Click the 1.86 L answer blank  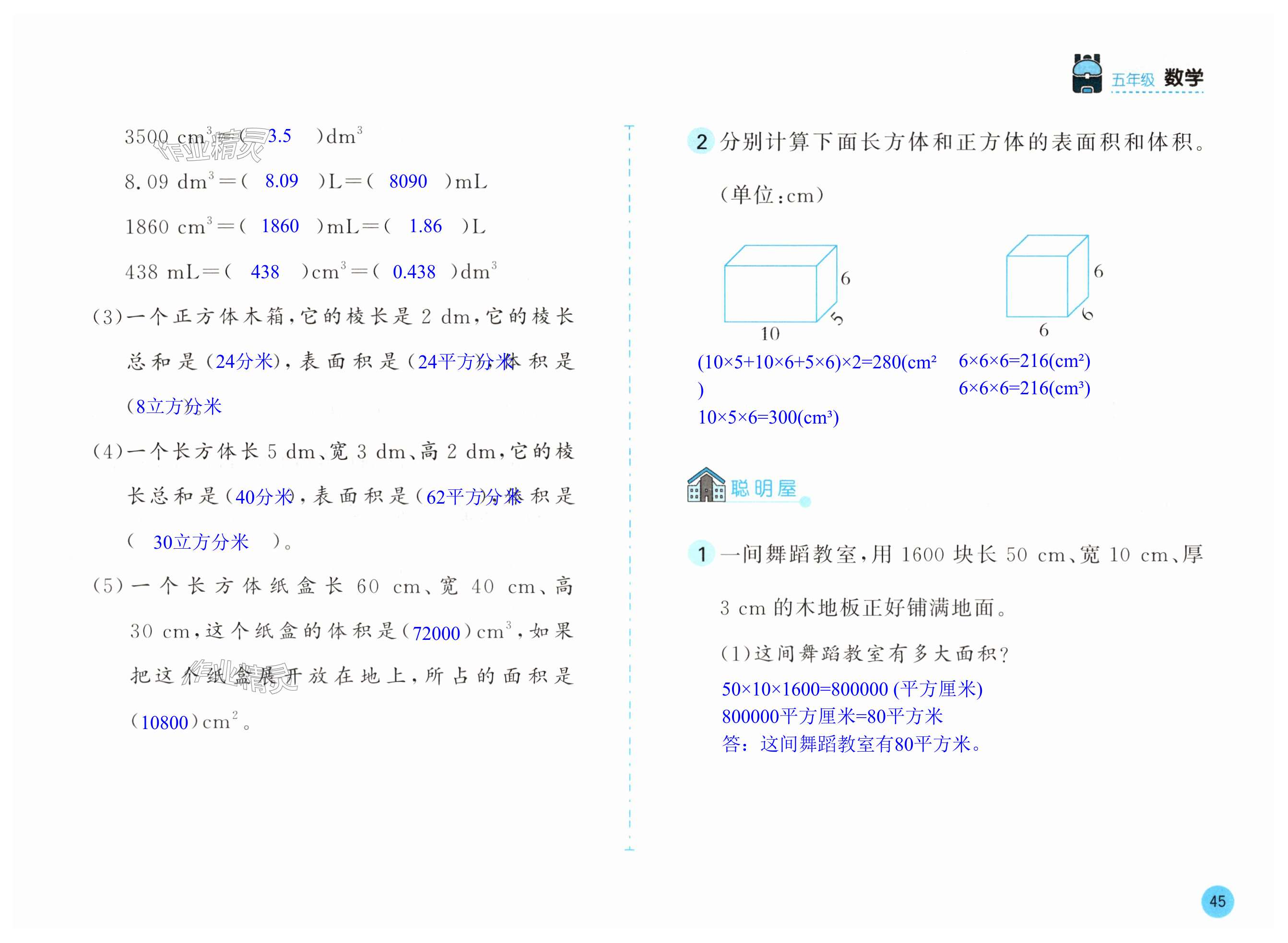425,226
